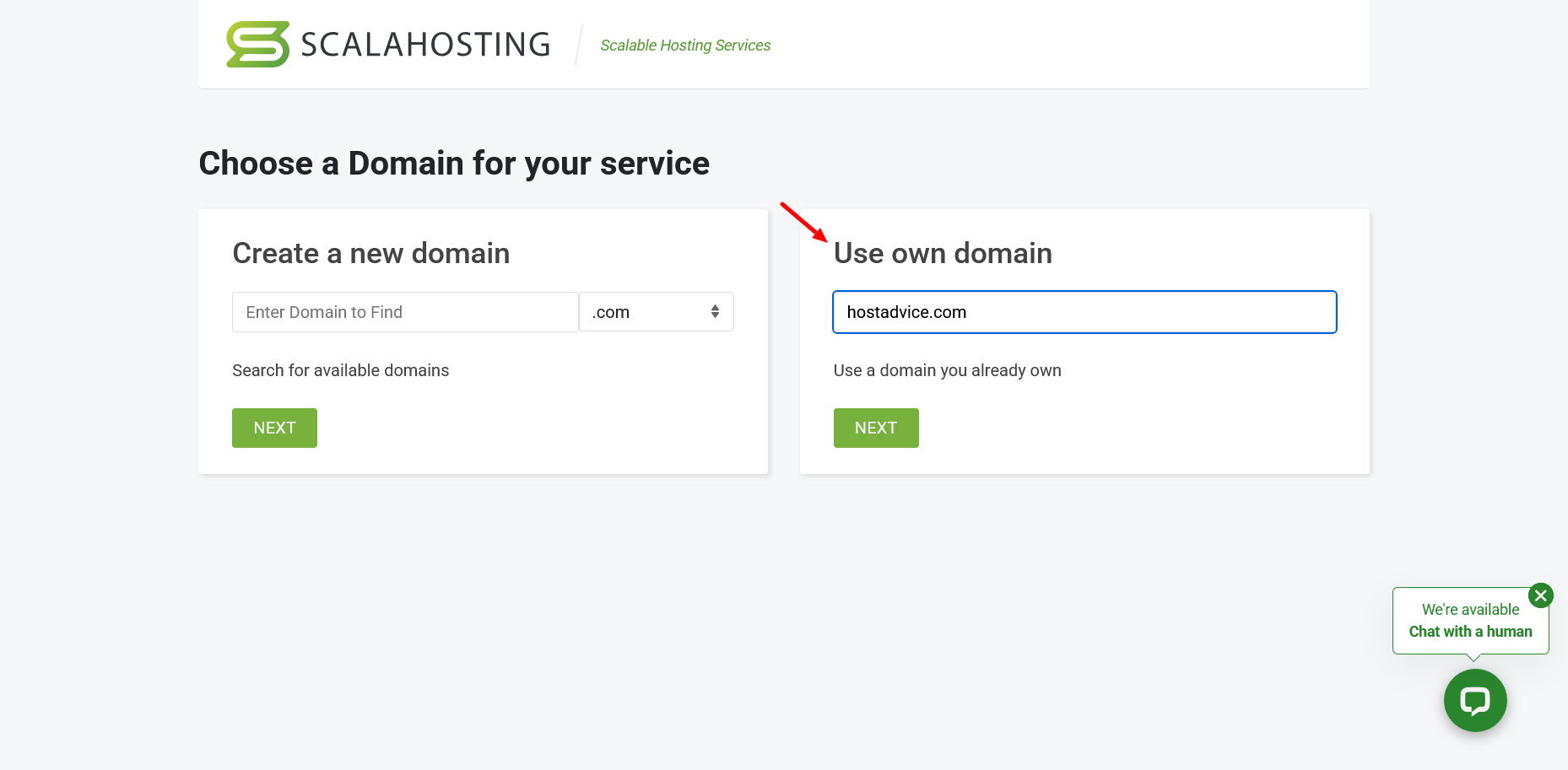Click the Enter Domain to Find field
The width and height of the screenshot is (1568, 770).
tap(405, 312)
